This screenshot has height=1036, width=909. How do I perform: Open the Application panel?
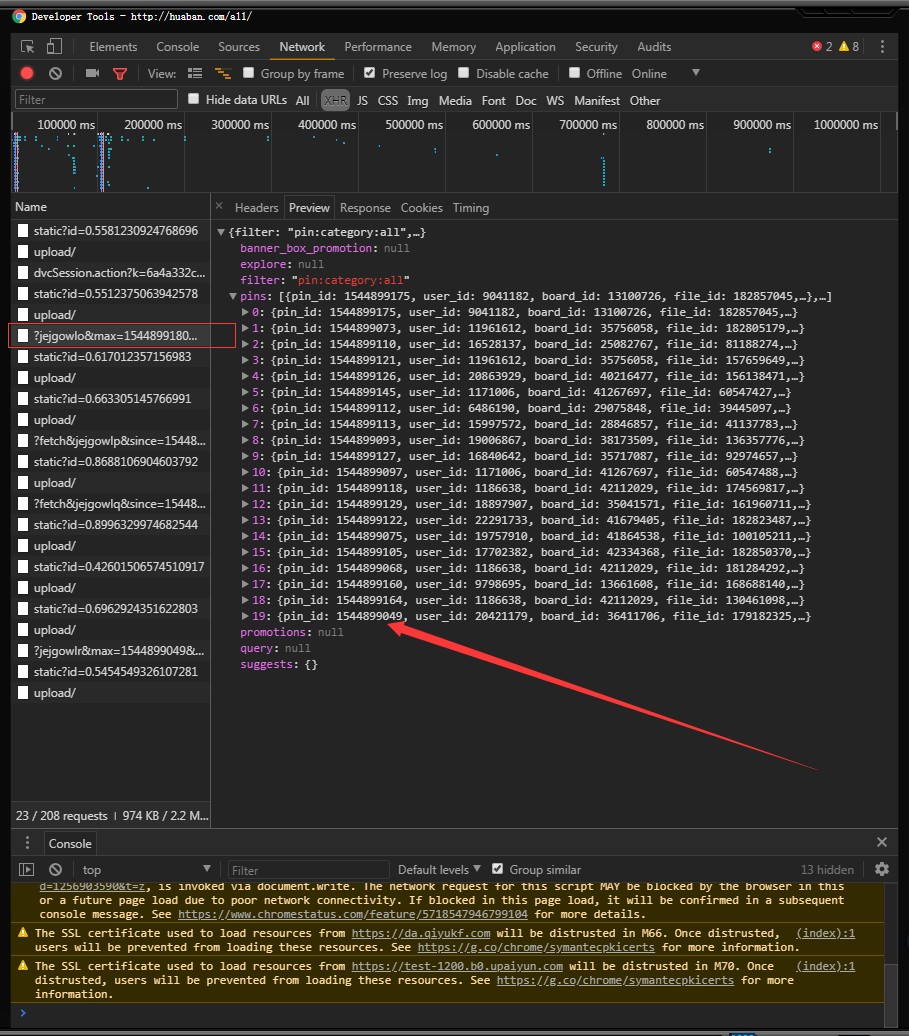tap(525, 47)
